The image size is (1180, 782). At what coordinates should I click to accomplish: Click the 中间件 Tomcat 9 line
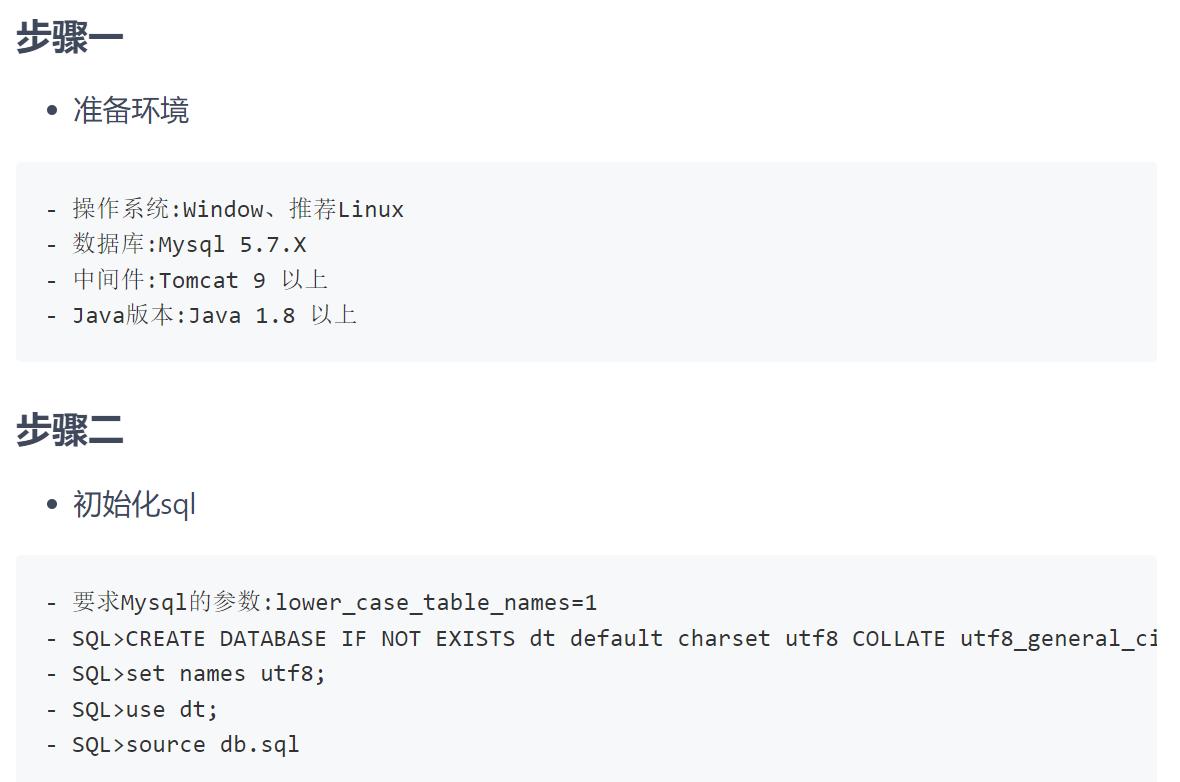(199, 280)
